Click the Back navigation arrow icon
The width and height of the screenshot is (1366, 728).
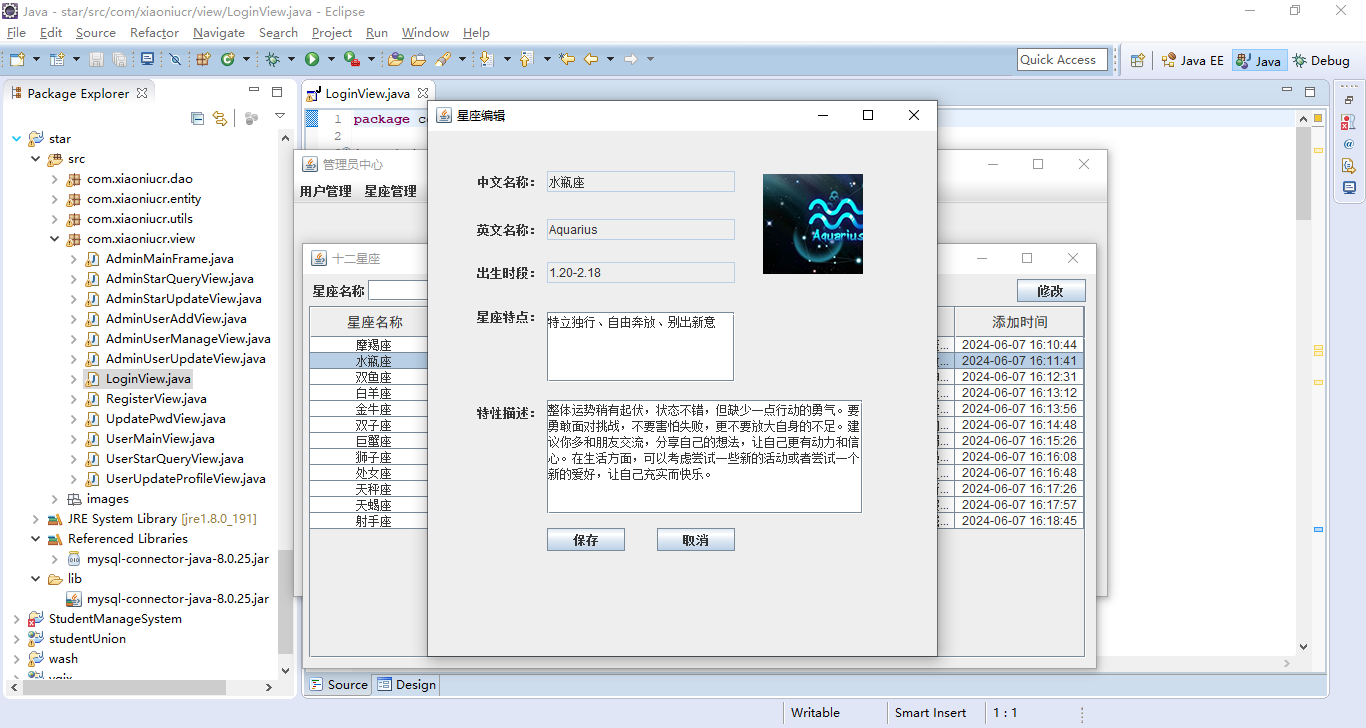coord(591,59)
